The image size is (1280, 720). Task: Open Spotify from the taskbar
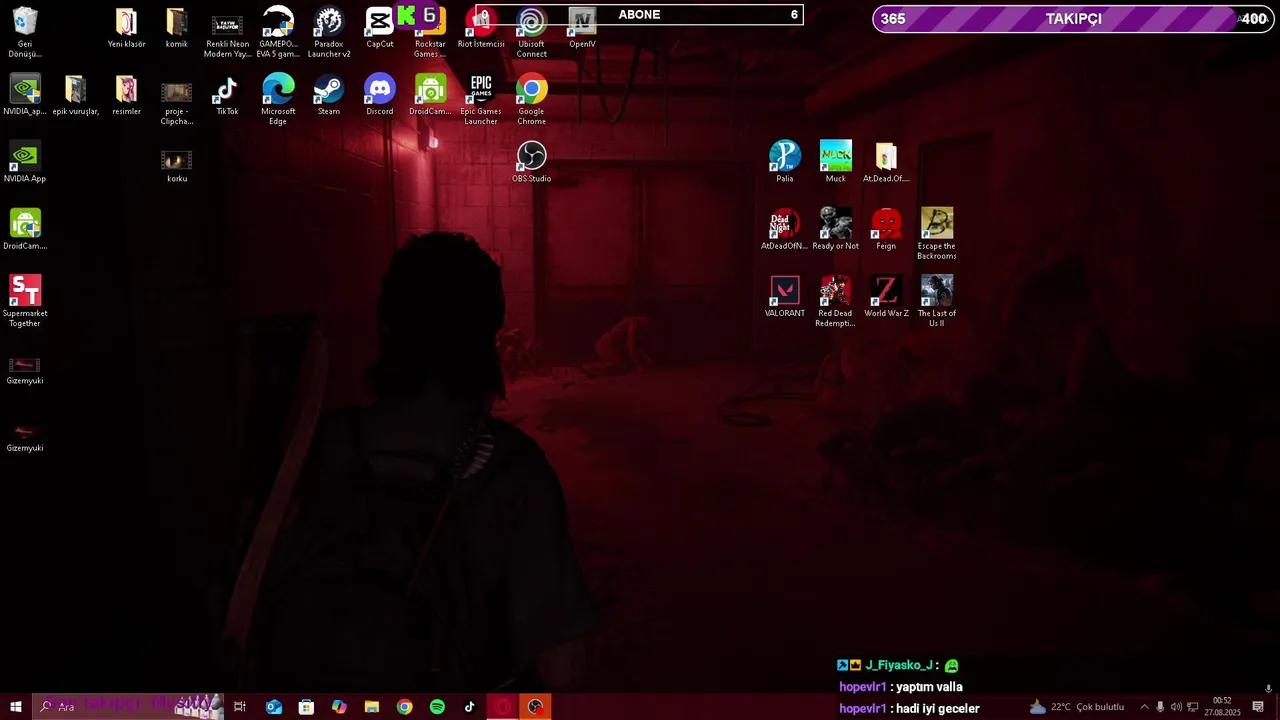(437, 707)
